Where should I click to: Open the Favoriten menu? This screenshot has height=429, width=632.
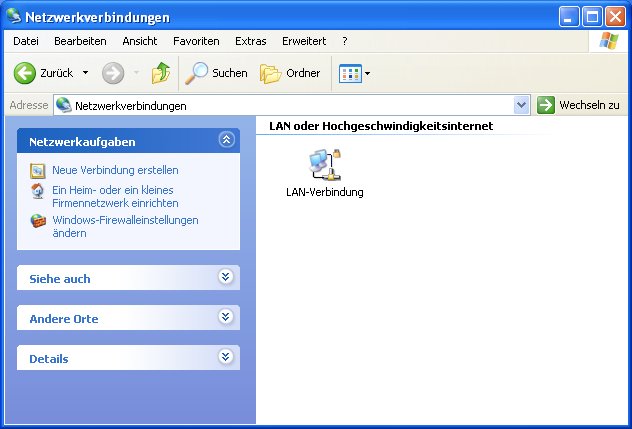[196, 41]
